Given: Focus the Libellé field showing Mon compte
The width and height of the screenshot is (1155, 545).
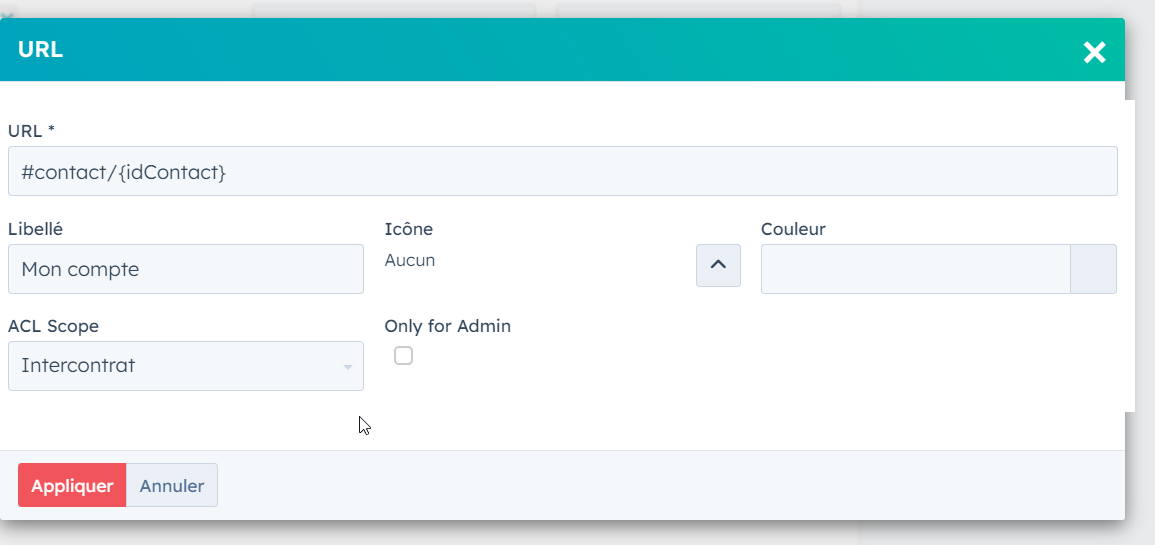Looking at the screenshot, I should tap(185, 269).
